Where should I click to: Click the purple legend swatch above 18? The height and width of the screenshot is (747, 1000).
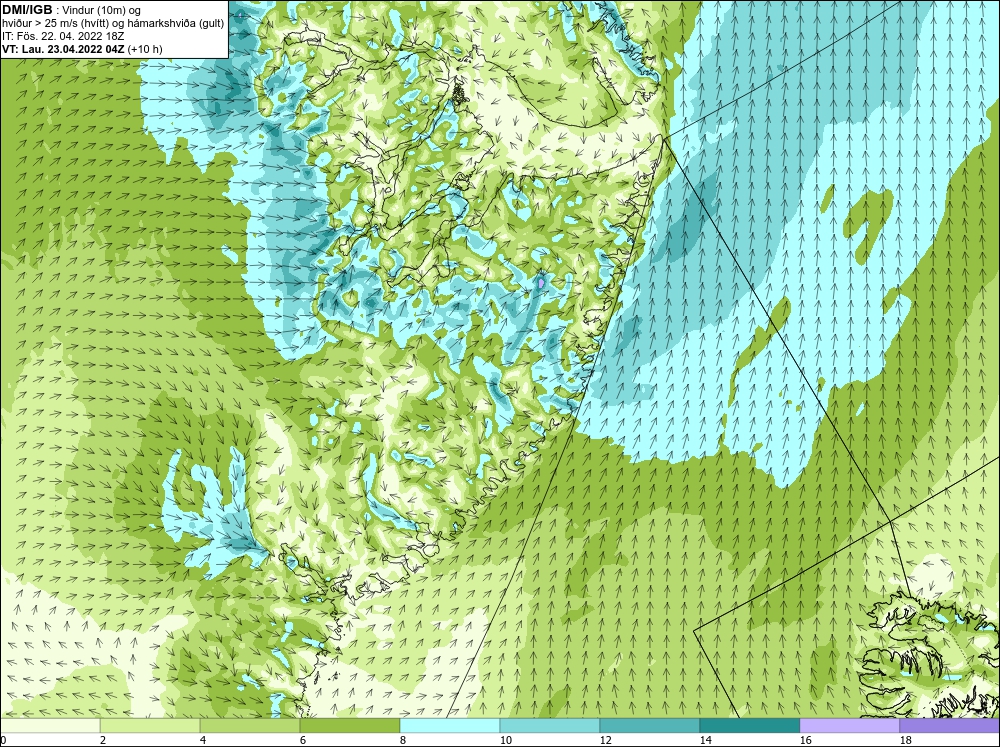pos(950,726)
